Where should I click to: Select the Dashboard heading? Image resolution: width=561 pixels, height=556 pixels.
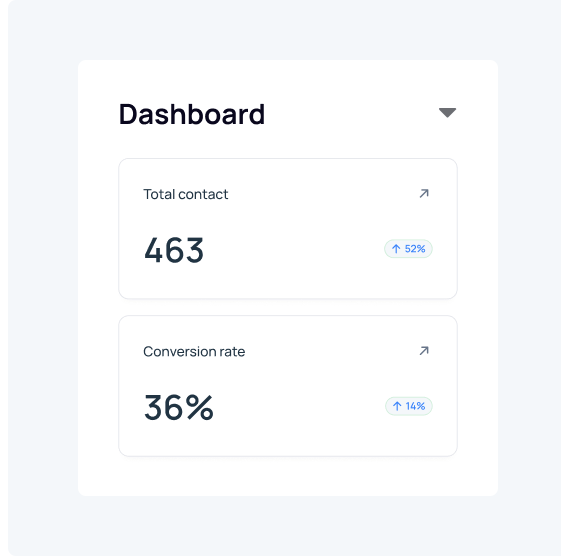point(192,114)
